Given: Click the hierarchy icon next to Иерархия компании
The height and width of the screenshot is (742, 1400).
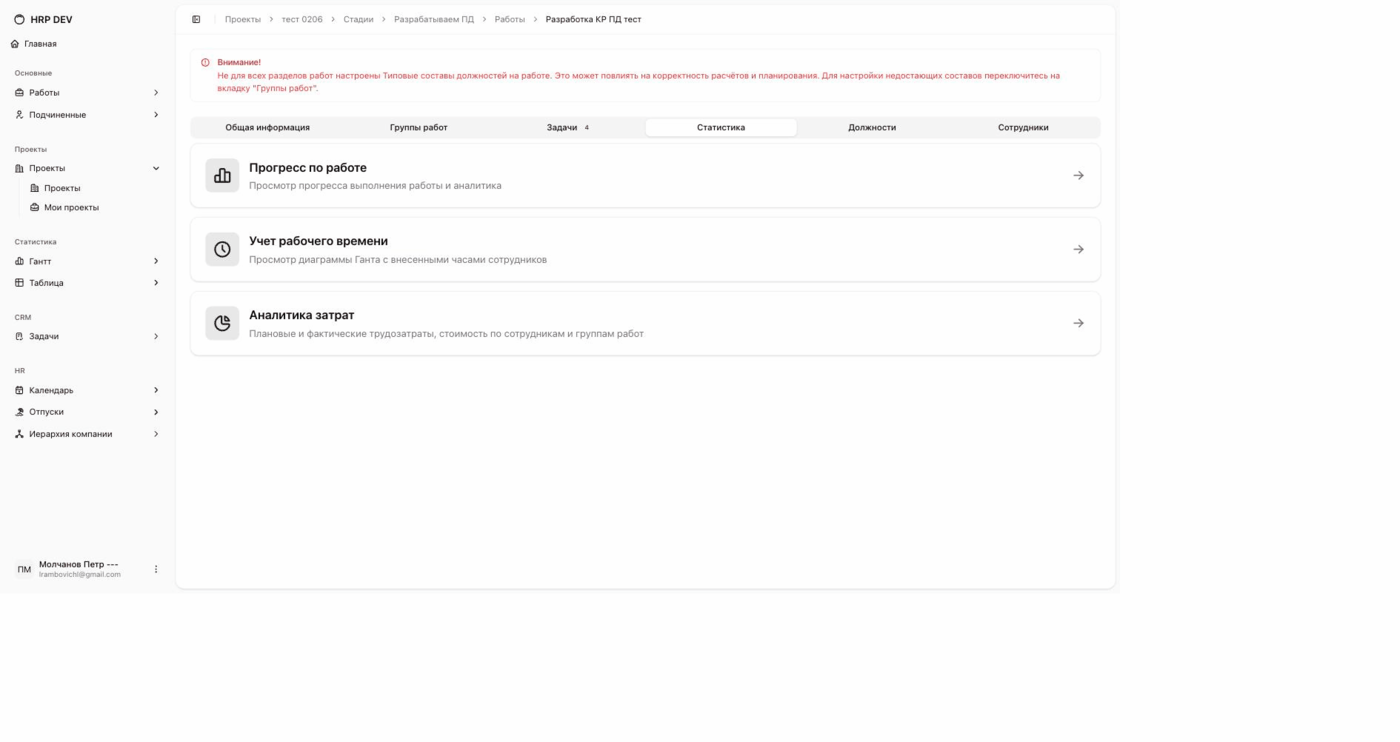Looking at the screenshot, I should click(19, 434).
